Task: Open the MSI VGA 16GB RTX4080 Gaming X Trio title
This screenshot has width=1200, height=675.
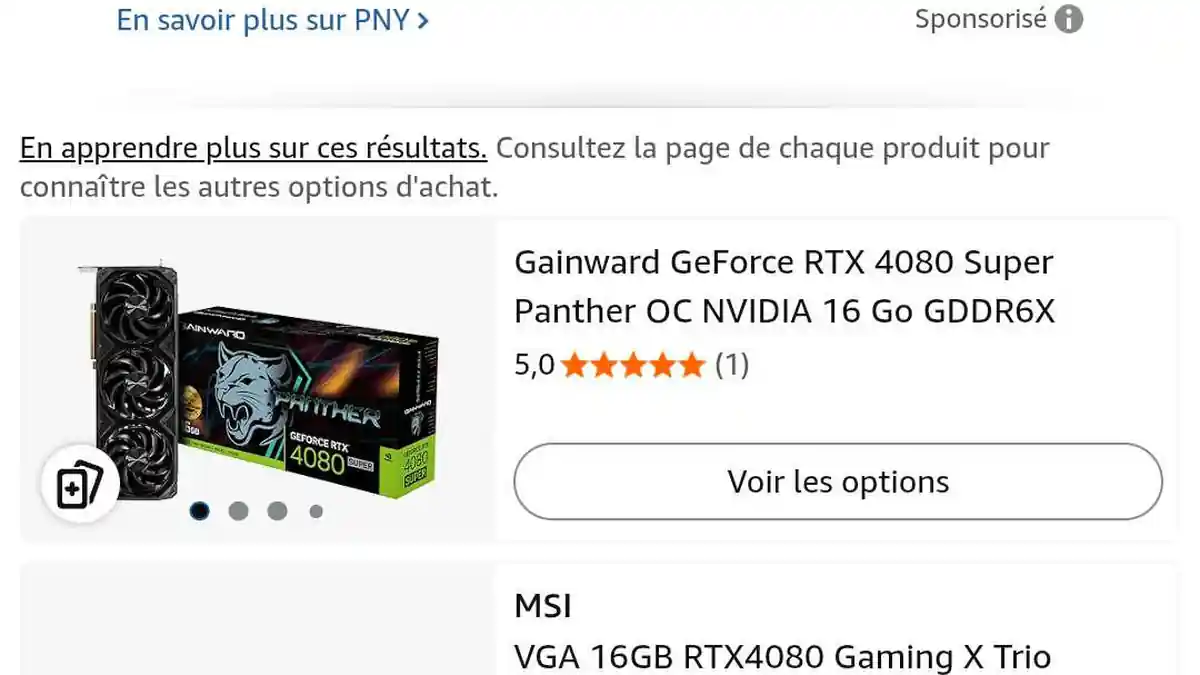Action: click(x=782, y=657)
